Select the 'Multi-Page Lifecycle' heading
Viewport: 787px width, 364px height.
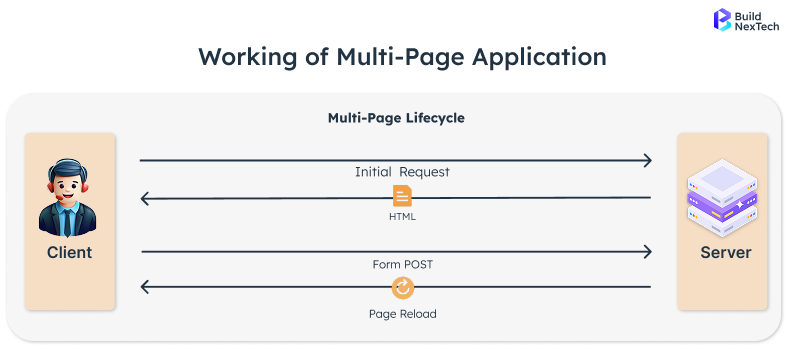[x=397, y=118]
